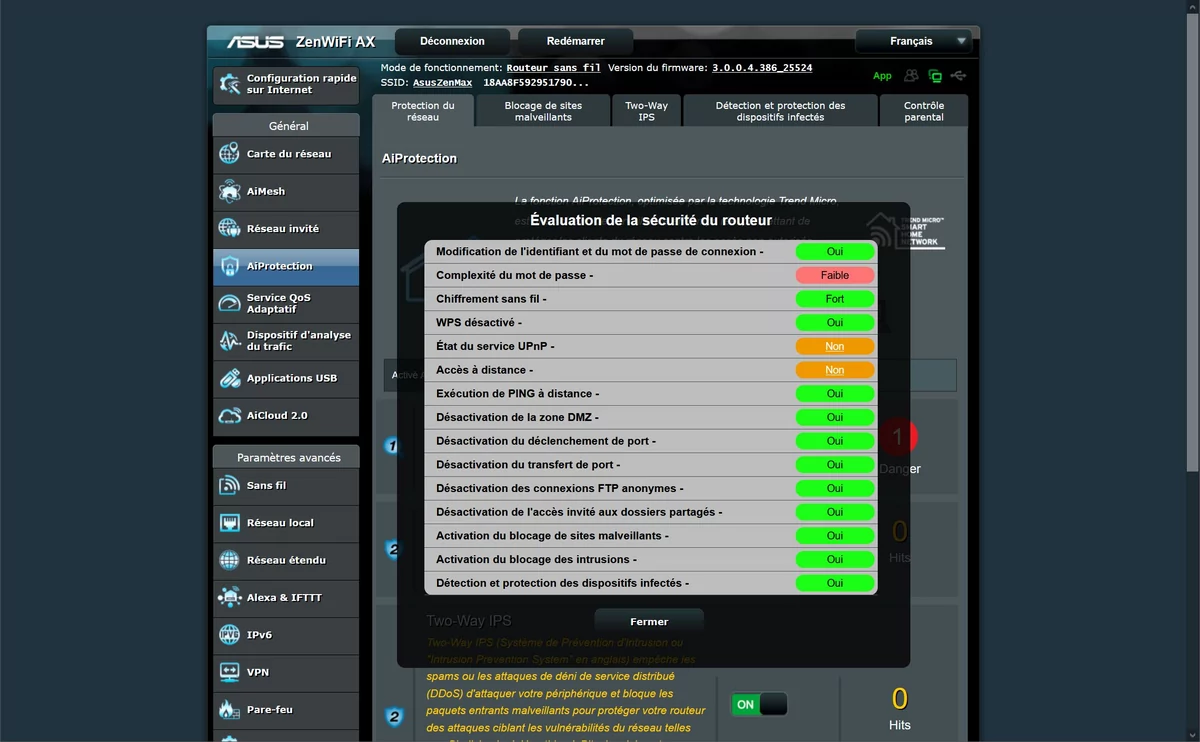Switch to the Two-Way IPS tab
This screenshot has width=1200, height=742.
point(646,111)
